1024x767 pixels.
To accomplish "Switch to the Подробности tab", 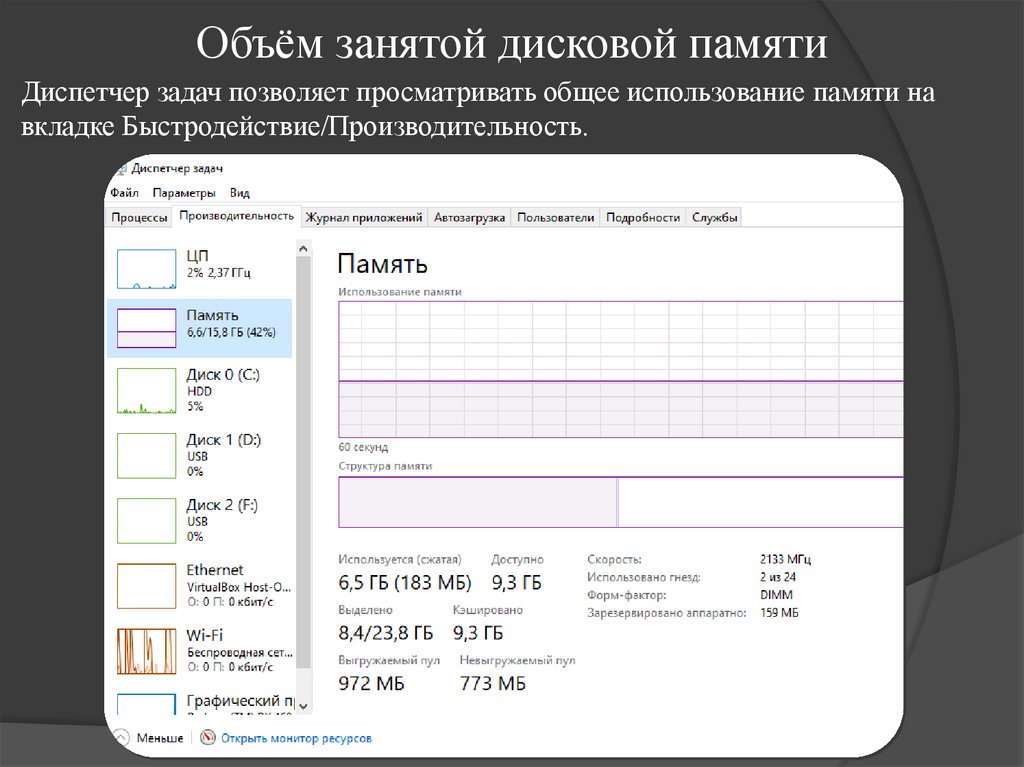I will tap(641, 216).
